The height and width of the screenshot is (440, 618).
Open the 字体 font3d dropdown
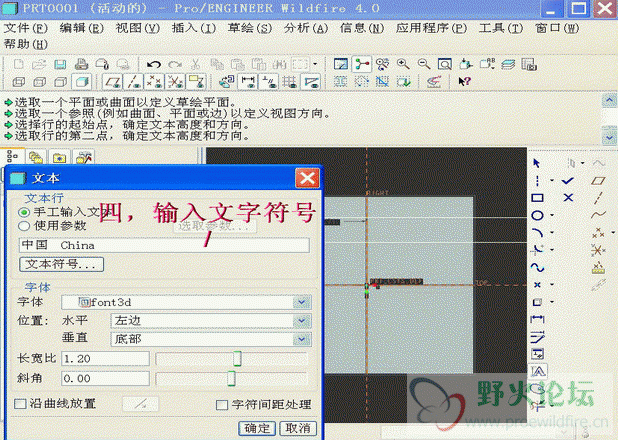pos(302,302)
